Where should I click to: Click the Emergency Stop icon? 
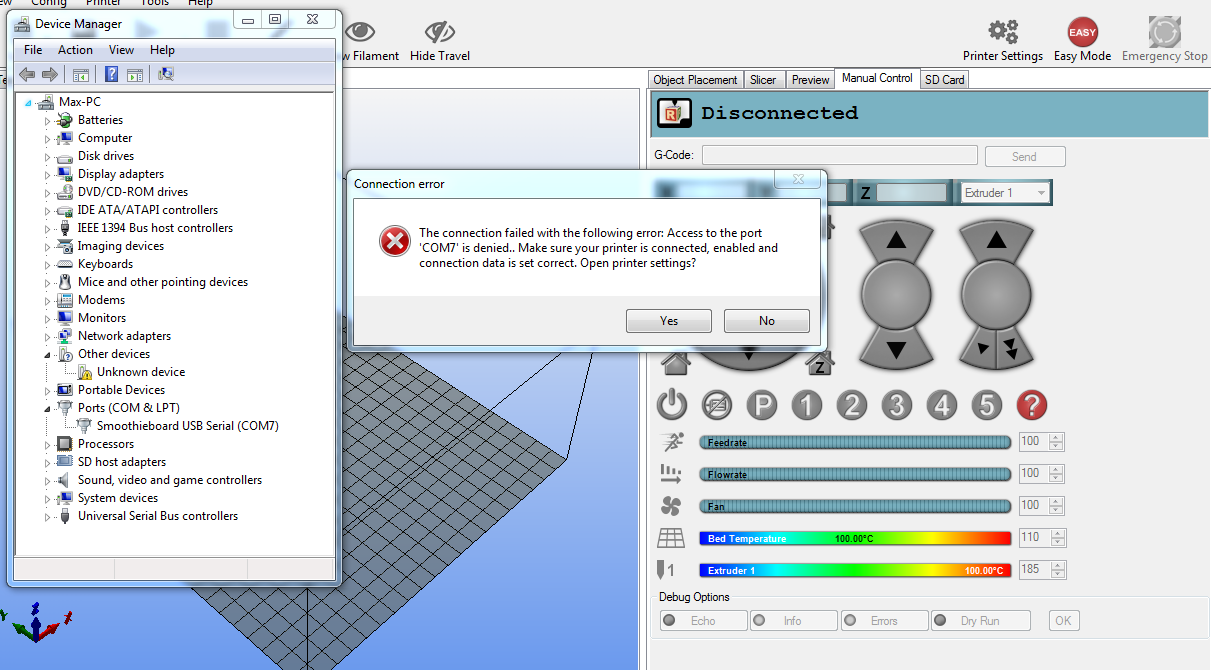(x=1164, y=33)
